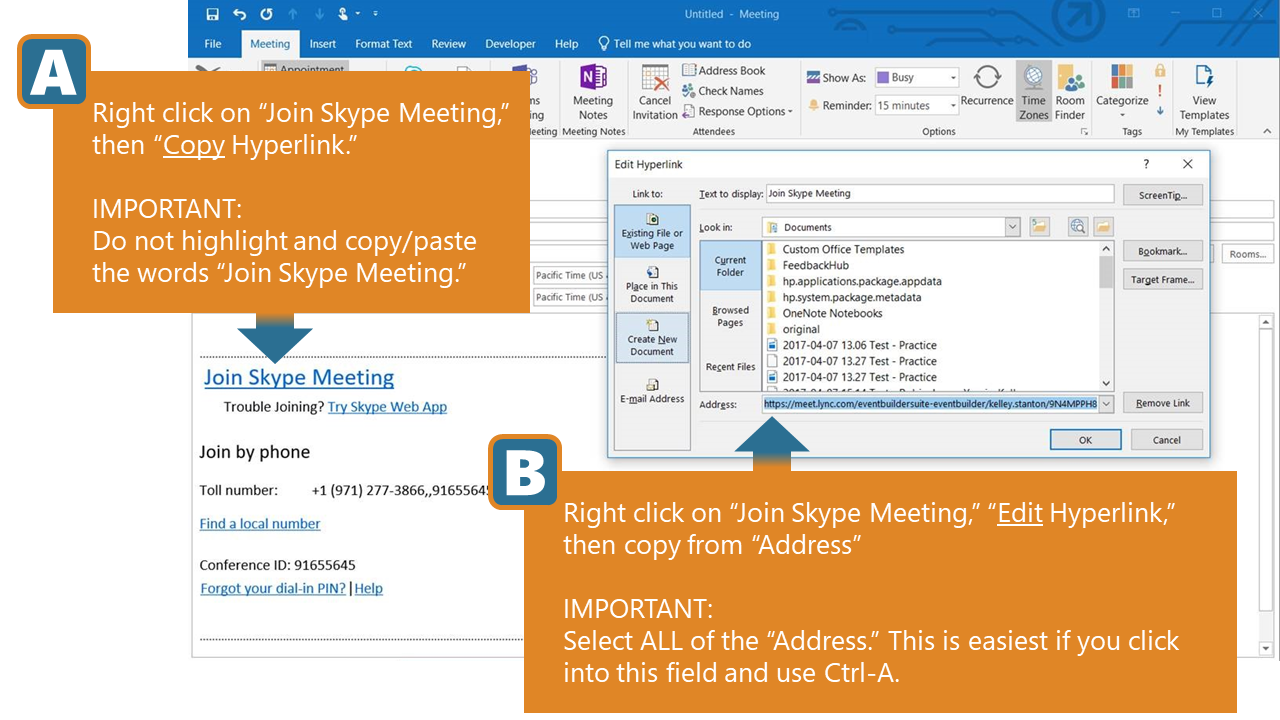This screenshot has width=1280, height=720.
Task: Click the Redo icon in quick access toolbar
Action: pyautogui.click(x=266, y=14)
